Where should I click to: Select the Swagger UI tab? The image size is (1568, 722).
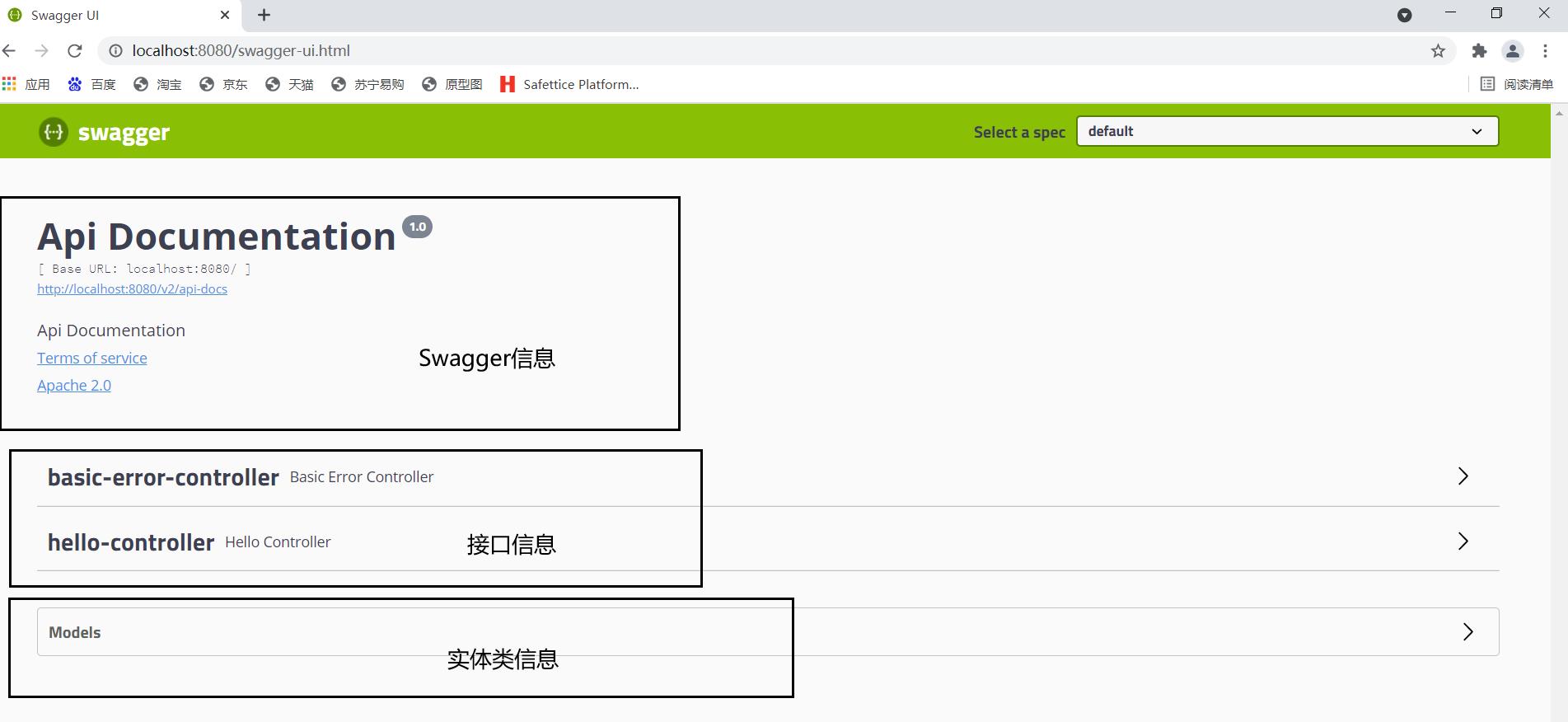(119, 15)
